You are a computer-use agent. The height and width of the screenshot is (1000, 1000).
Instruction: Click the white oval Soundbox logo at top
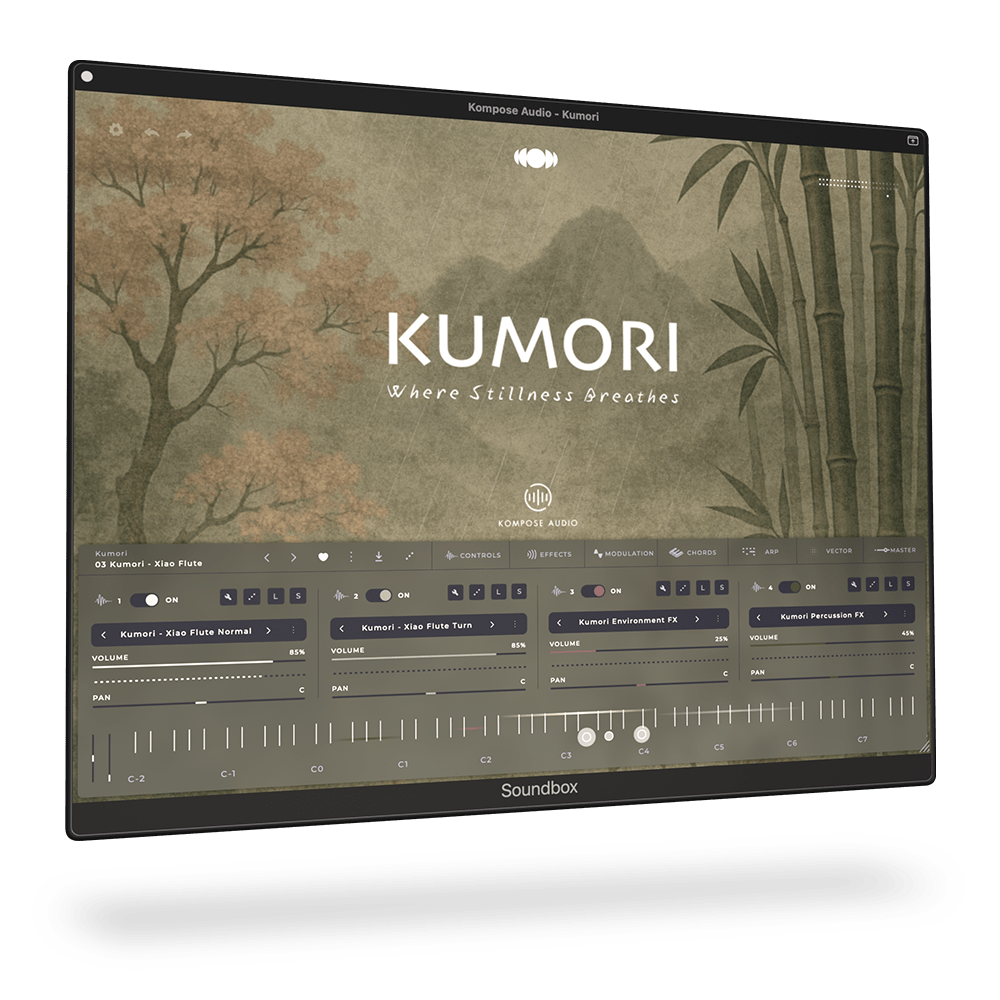[536, 158]
